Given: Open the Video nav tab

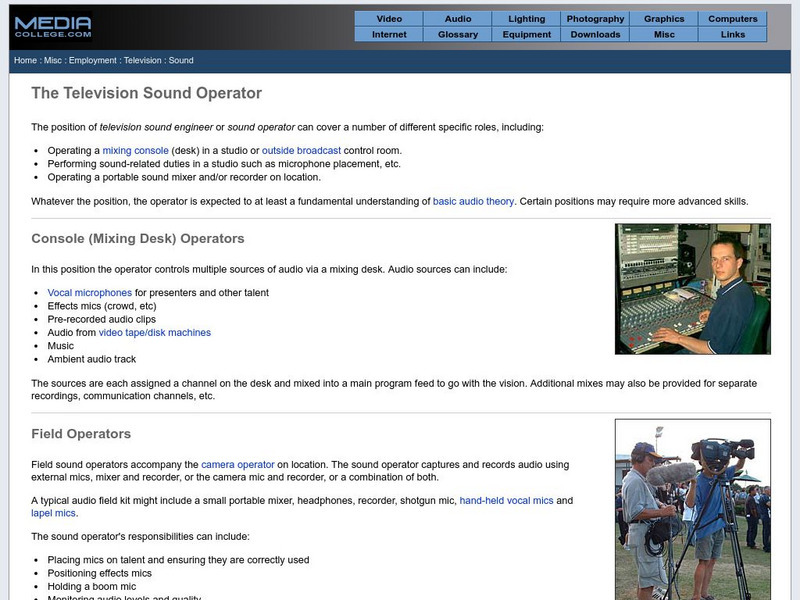Looking at the screenshot, I should pos(389,19).
